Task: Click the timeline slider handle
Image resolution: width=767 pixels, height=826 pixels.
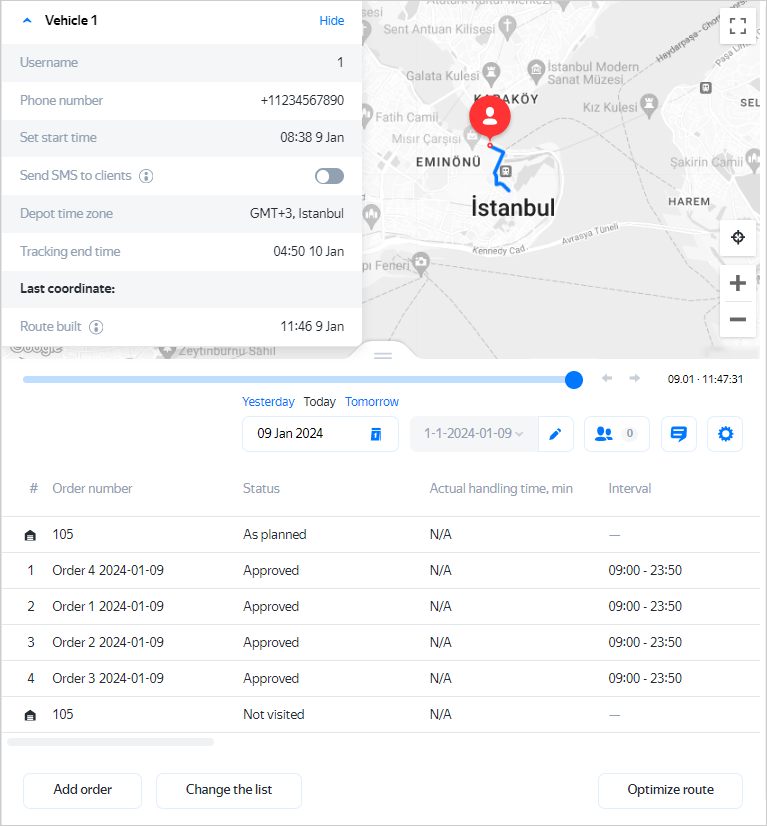Action: pyautogui.click(x=574, y=380)
